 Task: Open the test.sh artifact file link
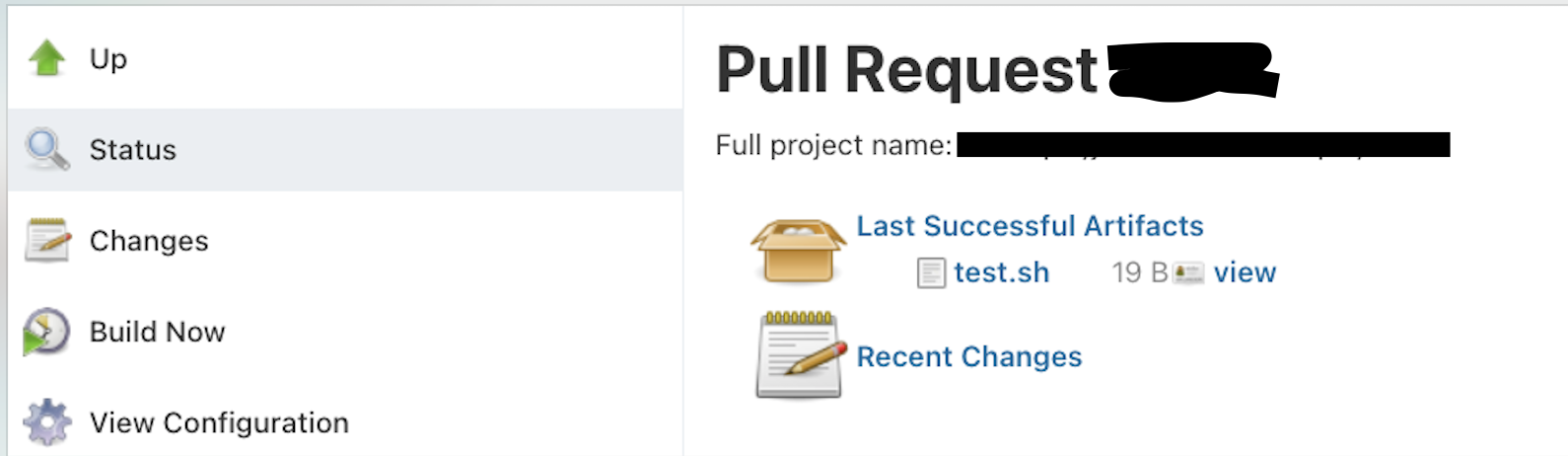[x=1001, y=272]
